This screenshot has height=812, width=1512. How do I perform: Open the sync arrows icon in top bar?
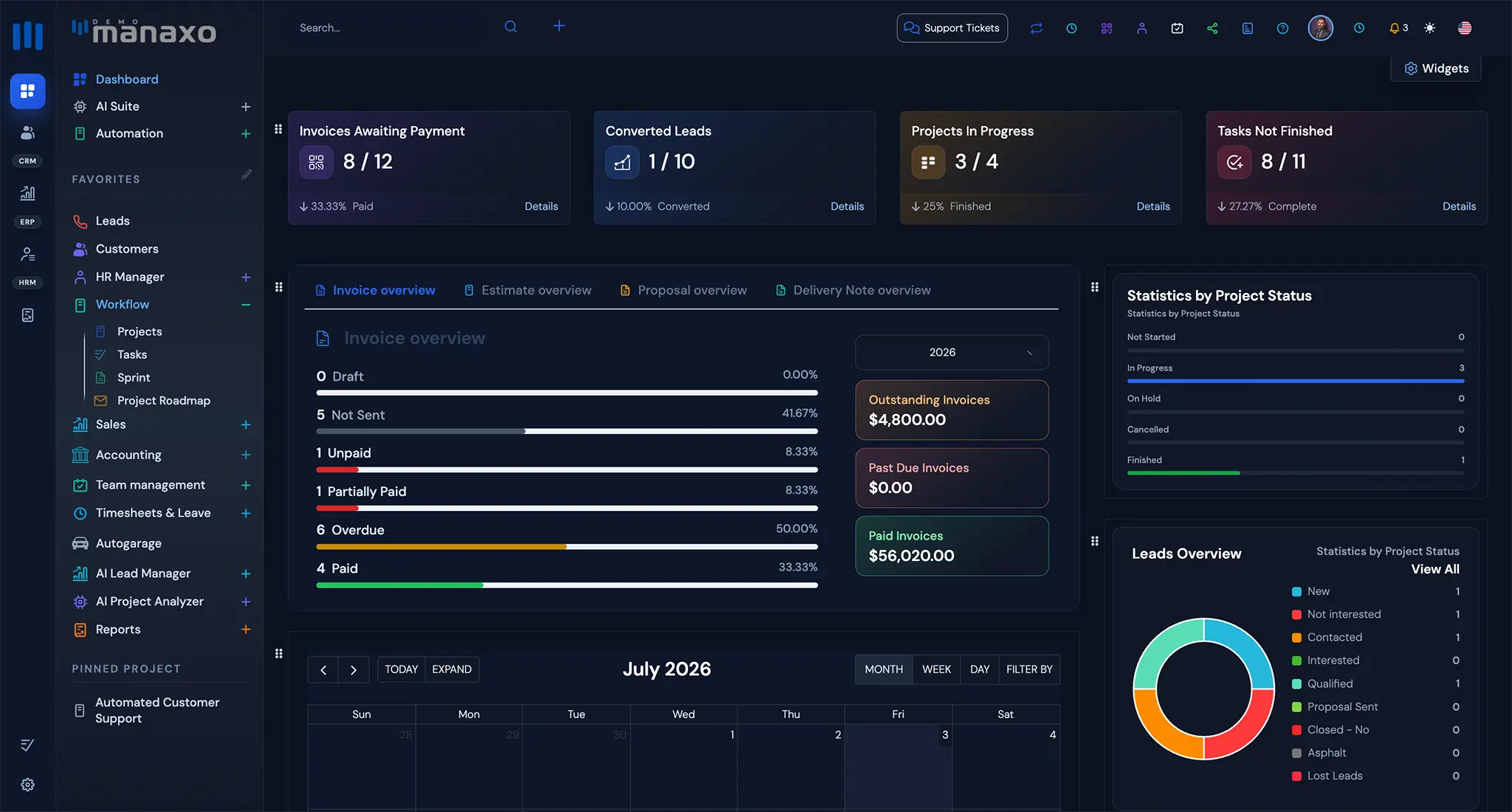[x=1036, y=28]
